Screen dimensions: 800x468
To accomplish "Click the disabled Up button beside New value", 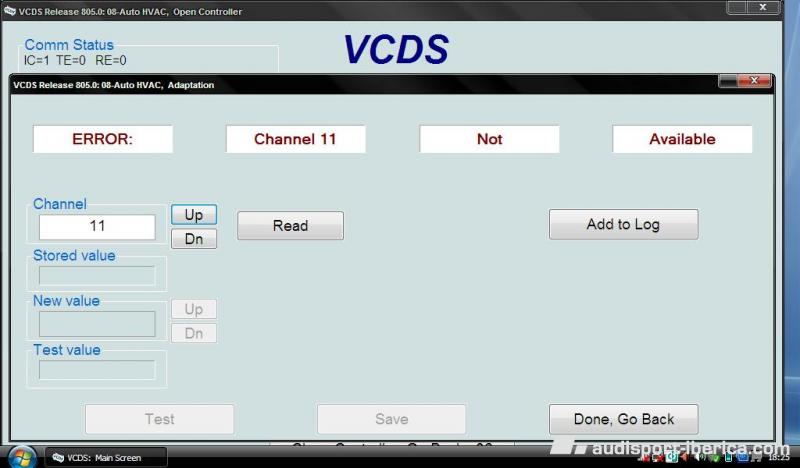I will coord(194,309).
